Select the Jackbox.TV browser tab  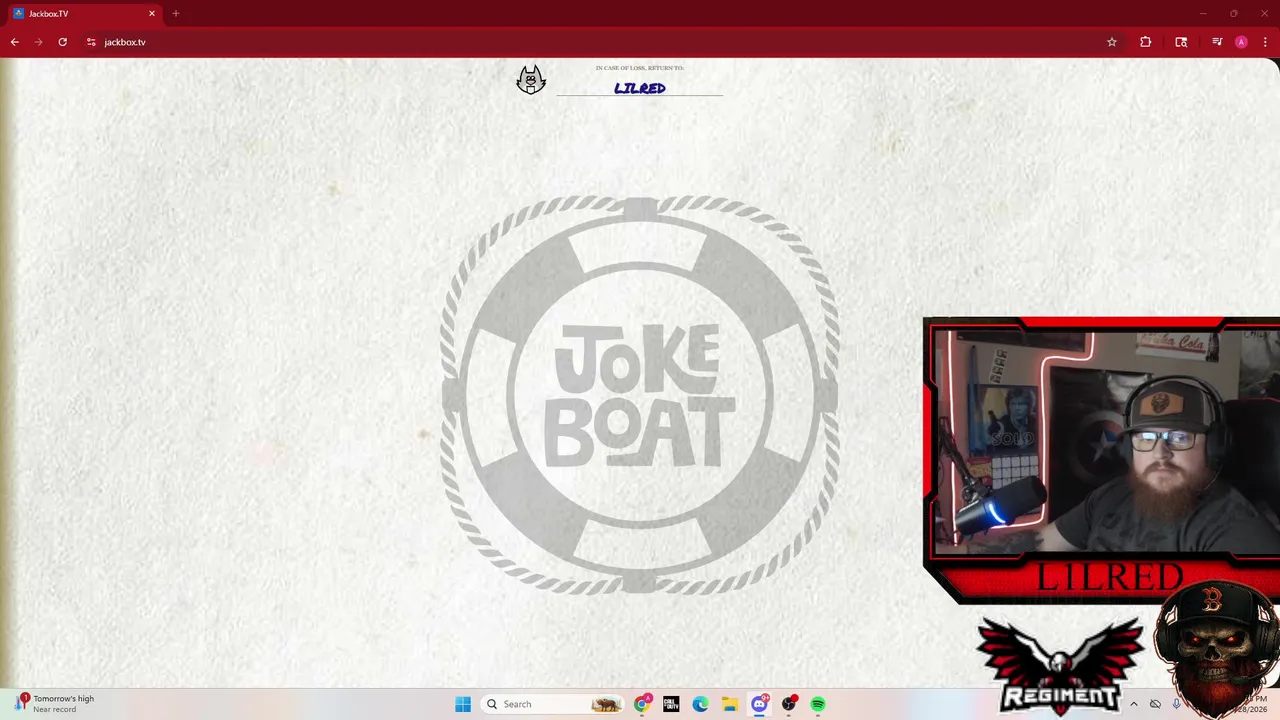pos(84,14)
